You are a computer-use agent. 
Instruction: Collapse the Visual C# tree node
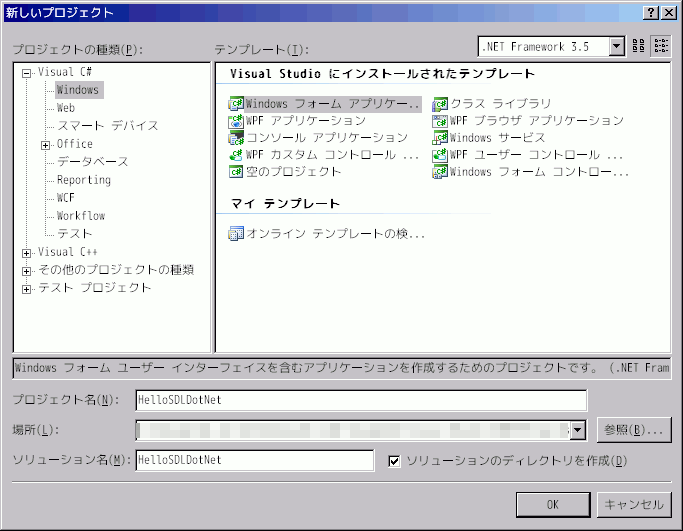click(27, 74)
